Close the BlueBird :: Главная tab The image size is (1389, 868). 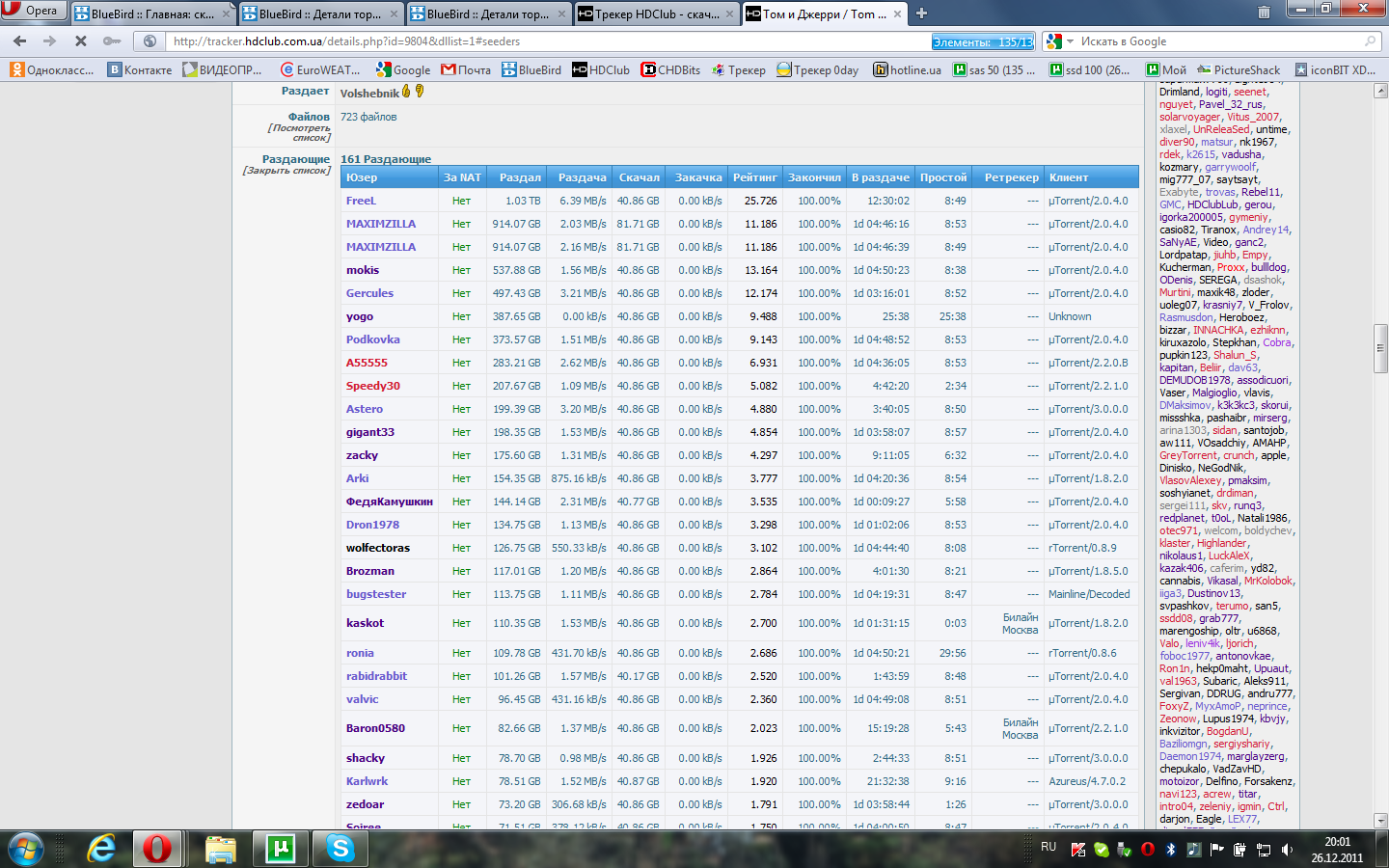tap(226, 14)
